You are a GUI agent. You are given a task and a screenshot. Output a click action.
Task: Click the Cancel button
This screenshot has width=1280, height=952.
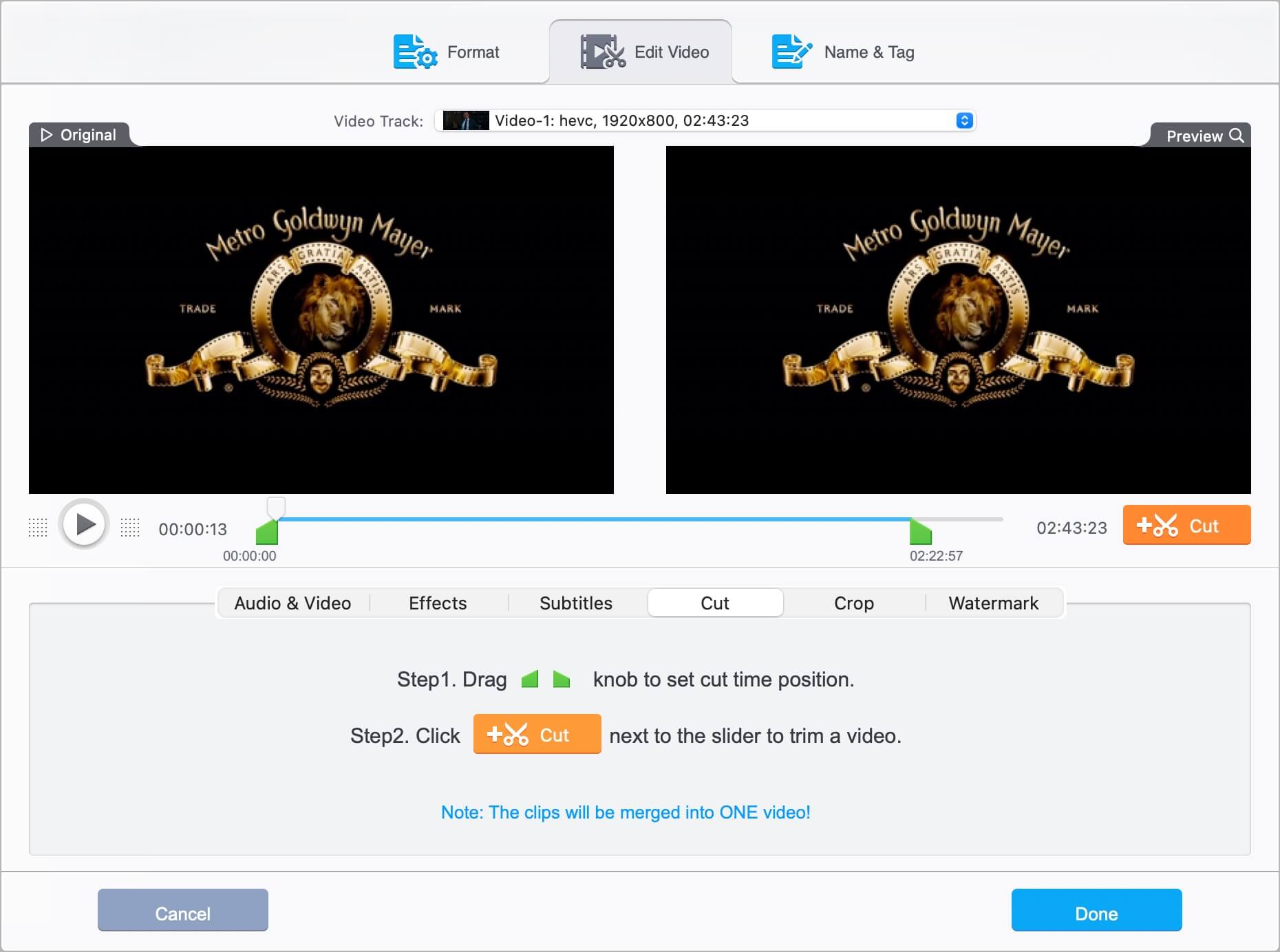pos(183,911)
